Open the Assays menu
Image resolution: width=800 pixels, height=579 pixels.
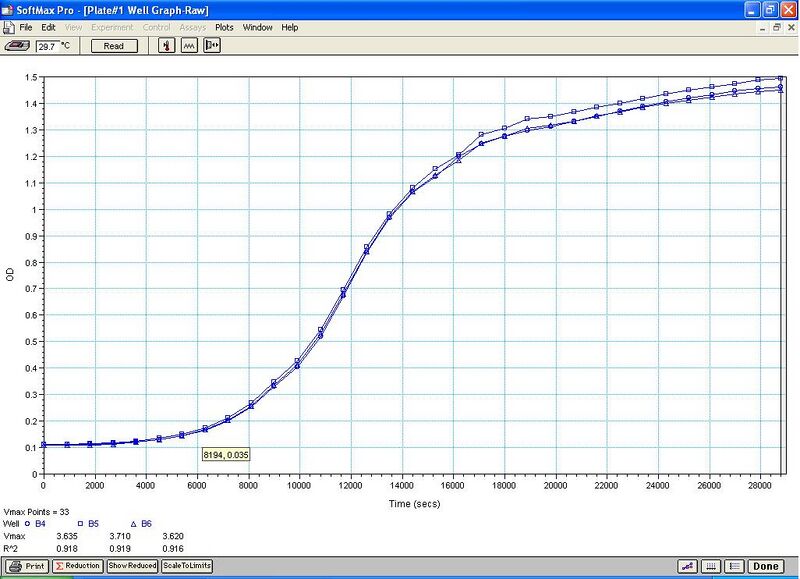point(193,27)
